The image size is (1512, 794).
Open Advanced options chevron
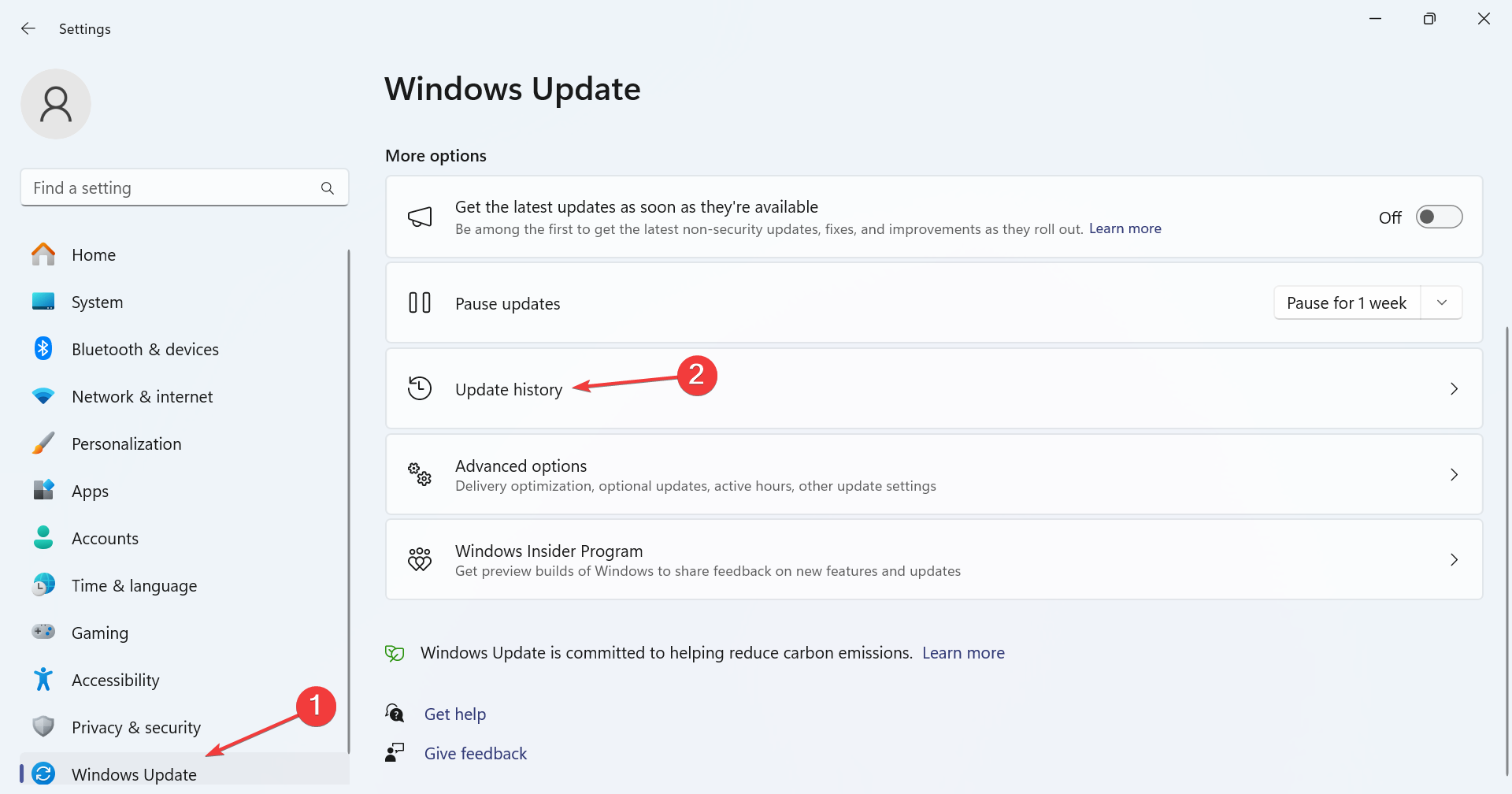1454,474
